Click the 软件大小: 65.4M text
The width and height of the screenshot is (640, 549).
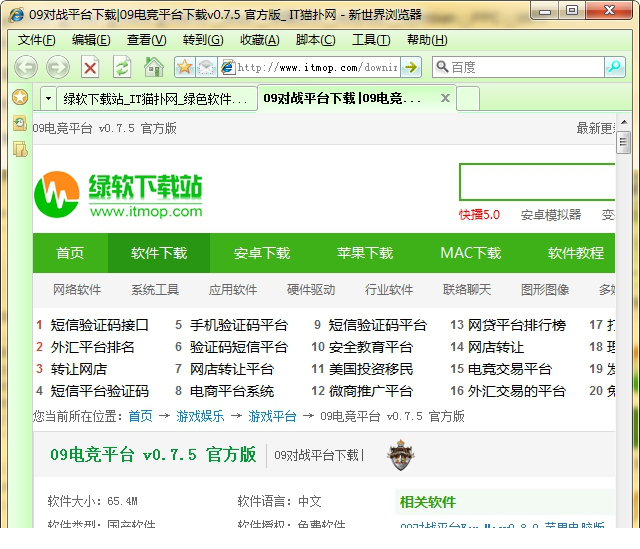point(92,501)
